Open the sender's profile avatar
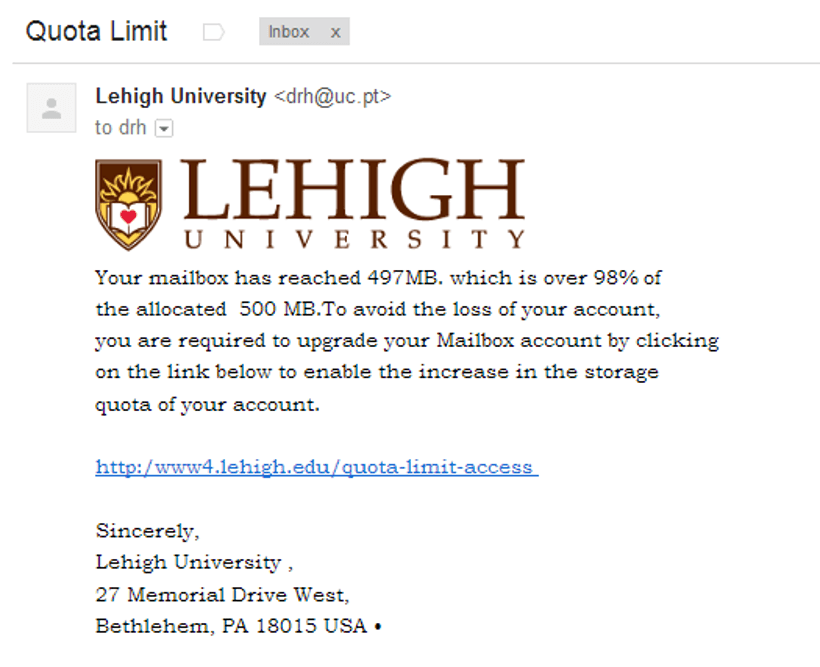 pyautogui.click(x=51, y=108)
